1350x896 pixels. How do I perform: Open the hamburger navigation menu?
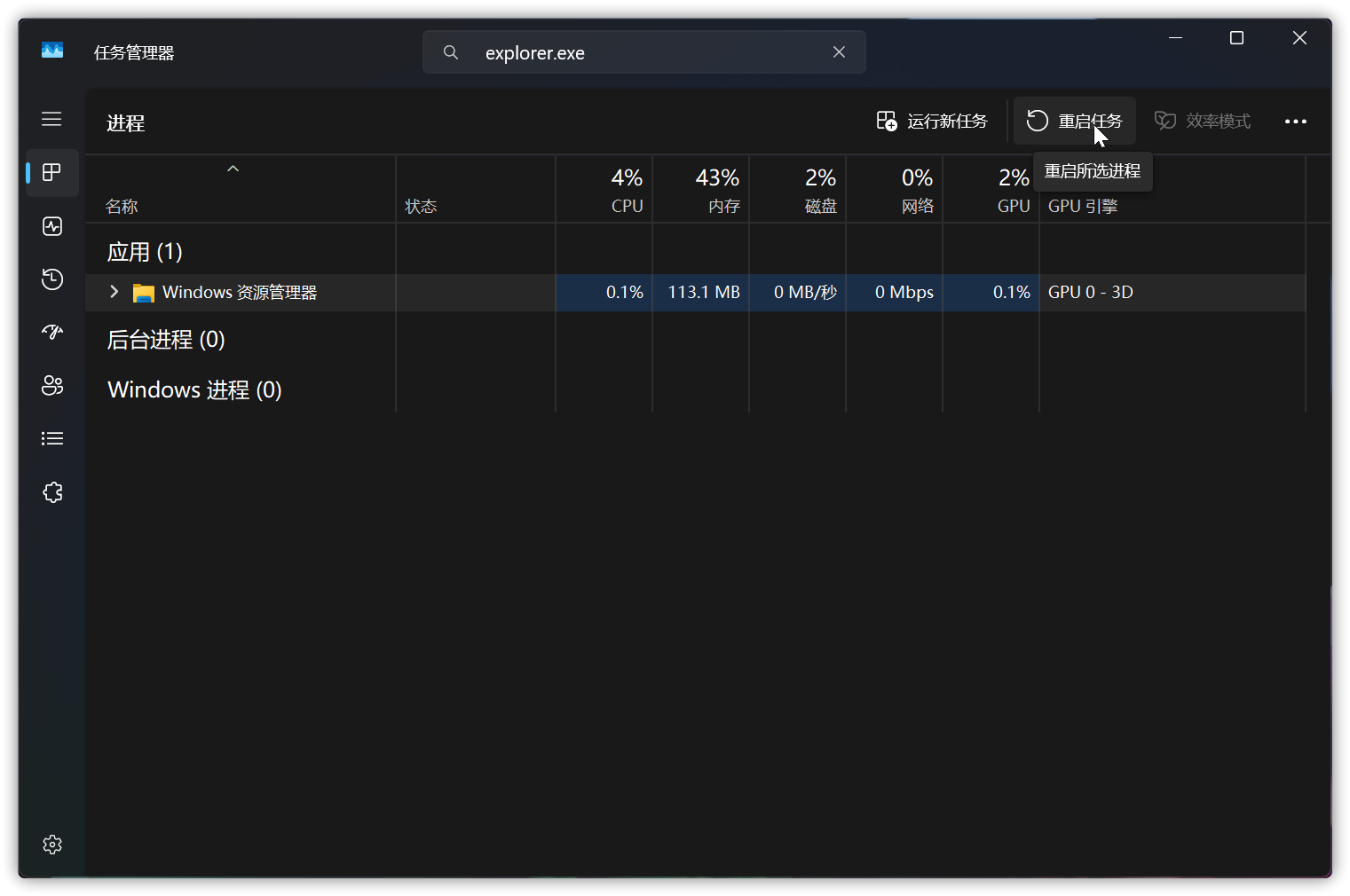pos(51,119)
